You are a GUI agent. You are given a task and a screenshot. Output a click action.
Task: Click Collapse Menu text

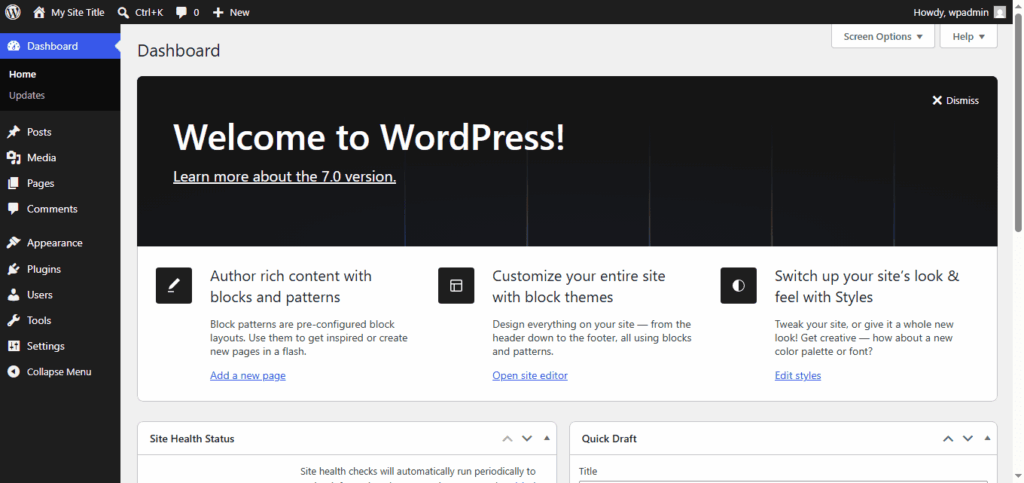click(59, 372)
